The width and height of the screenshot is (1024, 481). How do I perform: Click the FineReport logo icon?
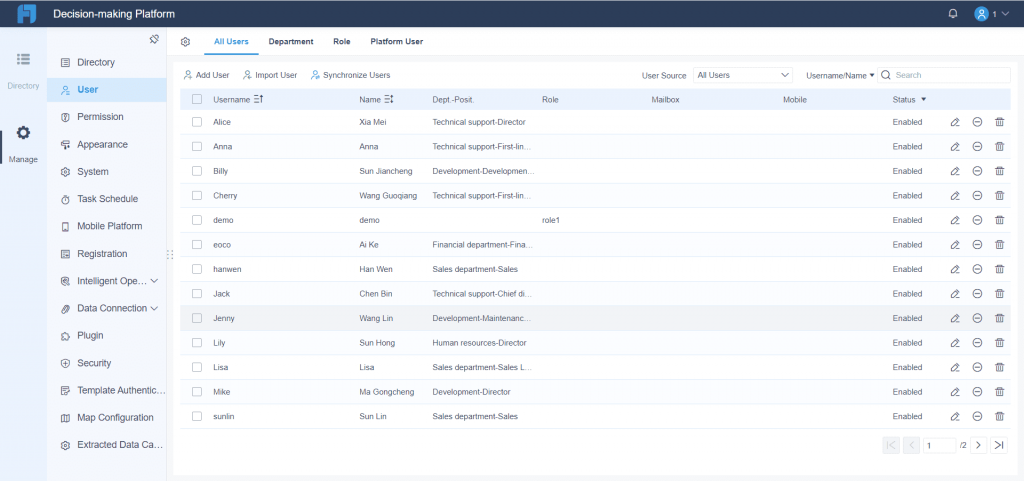point(26,14)
